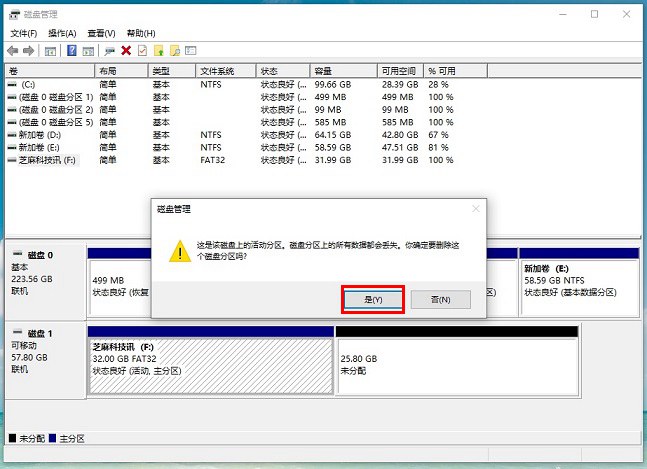Open the 文件(F) menu

click(23, 33)
